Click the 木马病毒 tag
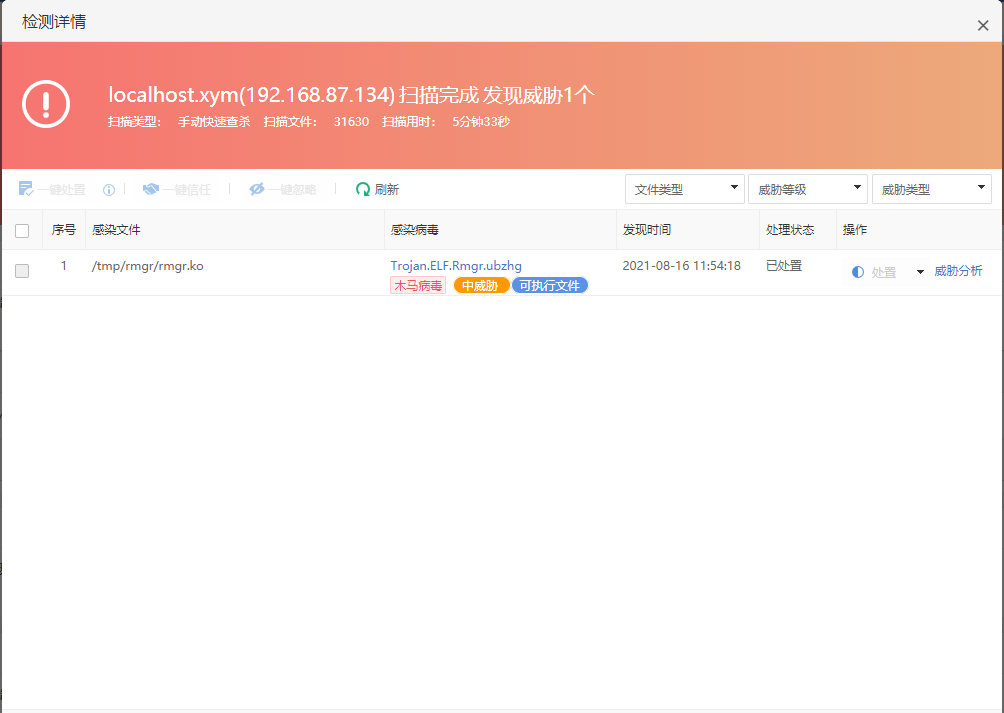 [x=417, y=285]
